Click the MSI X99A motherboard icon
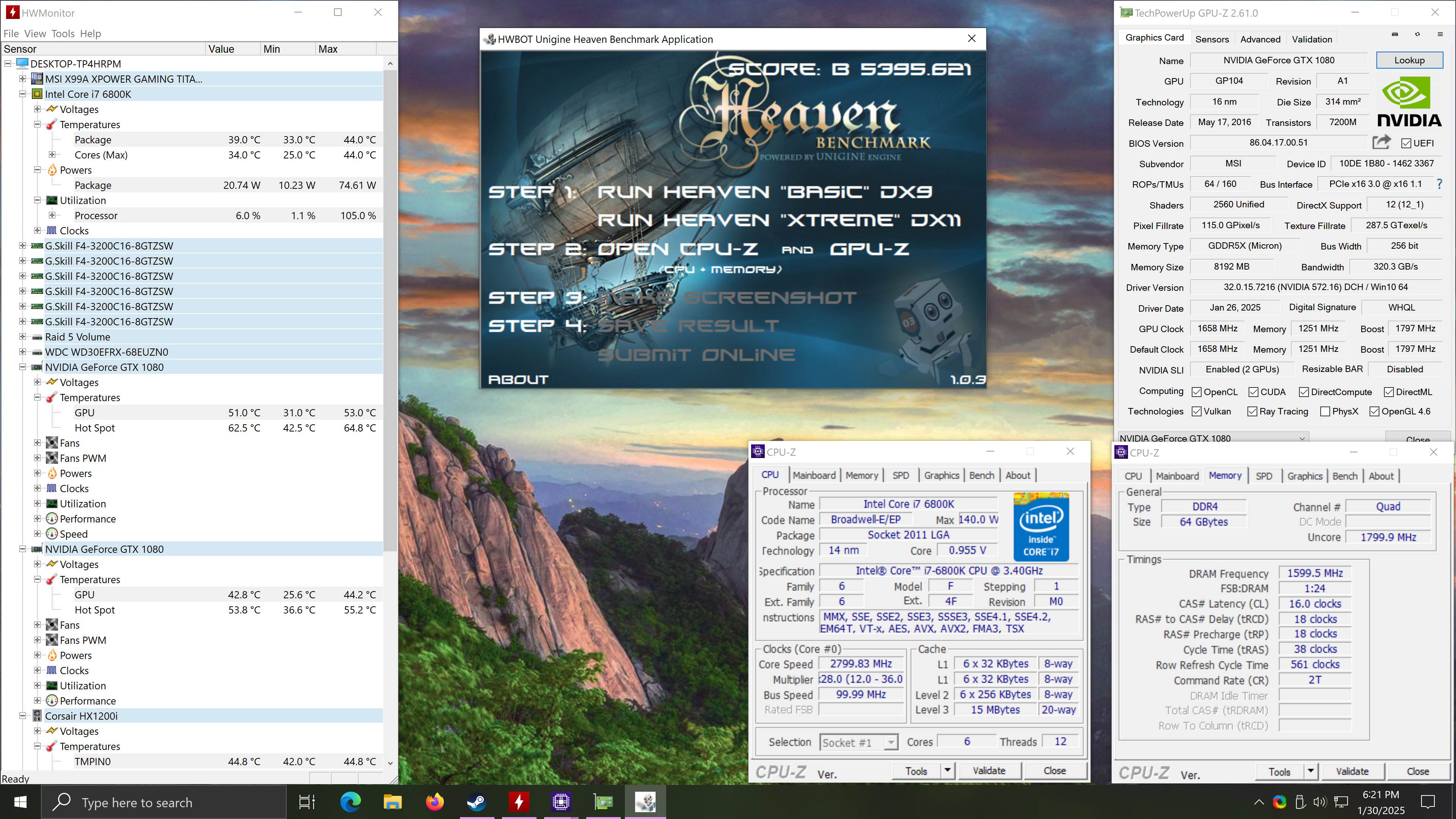 tap(37, 78)
